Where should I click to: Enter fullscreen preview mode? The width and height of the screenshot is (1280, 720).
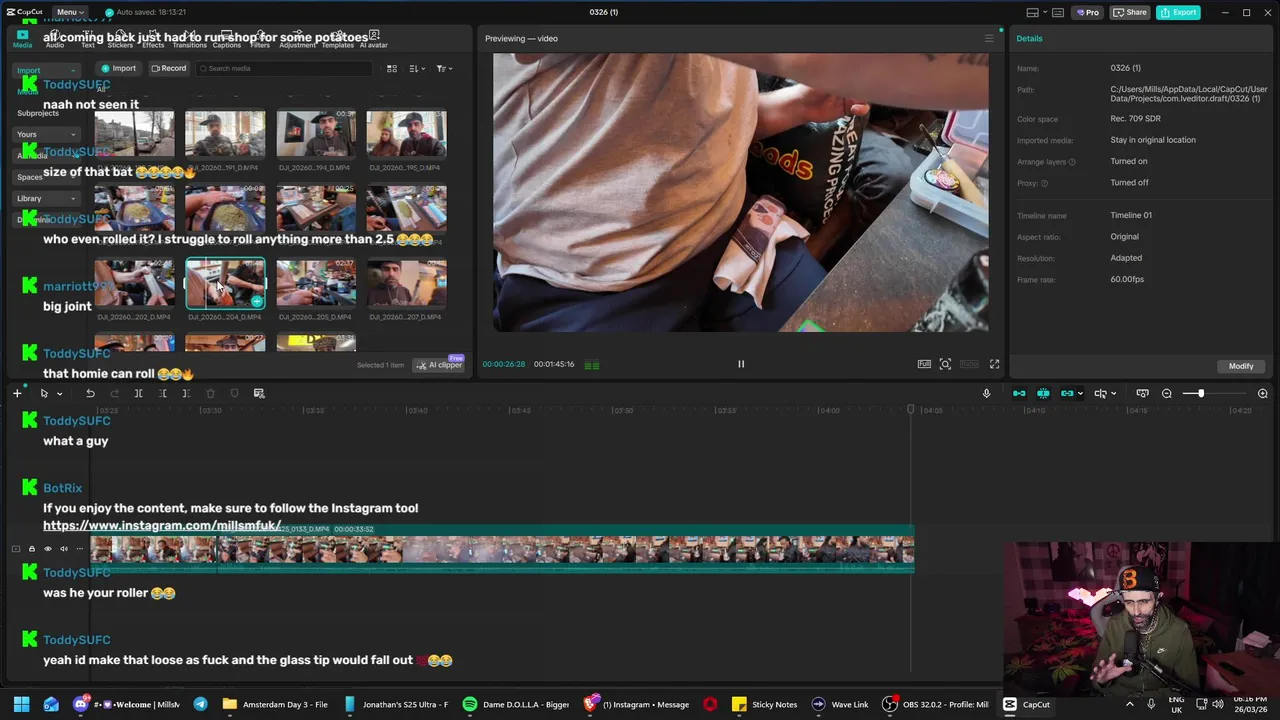tap(994, 364)
